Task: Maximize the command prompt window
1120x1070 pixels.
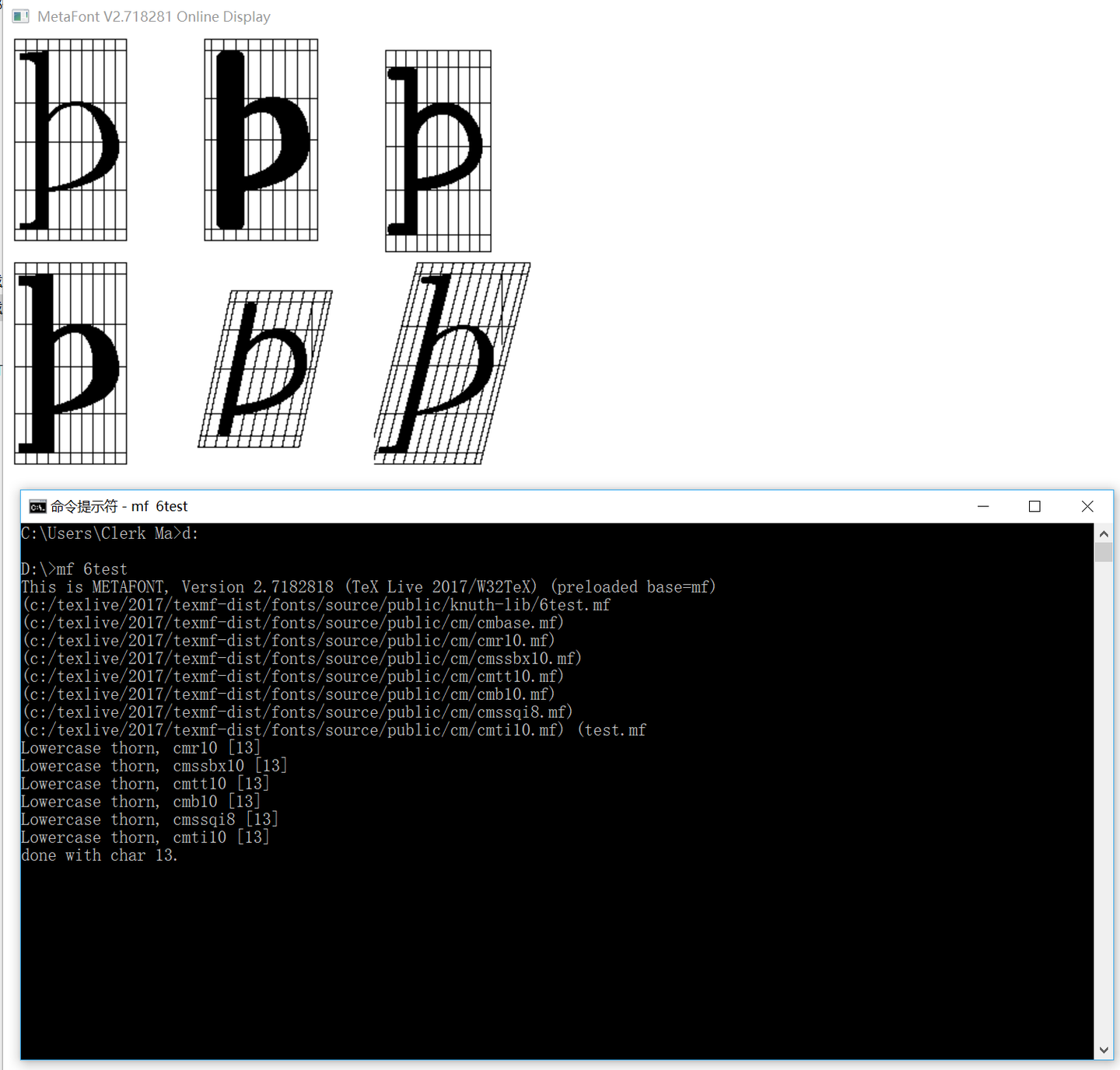Action: pyautogui.click(x=1034, y=506)
